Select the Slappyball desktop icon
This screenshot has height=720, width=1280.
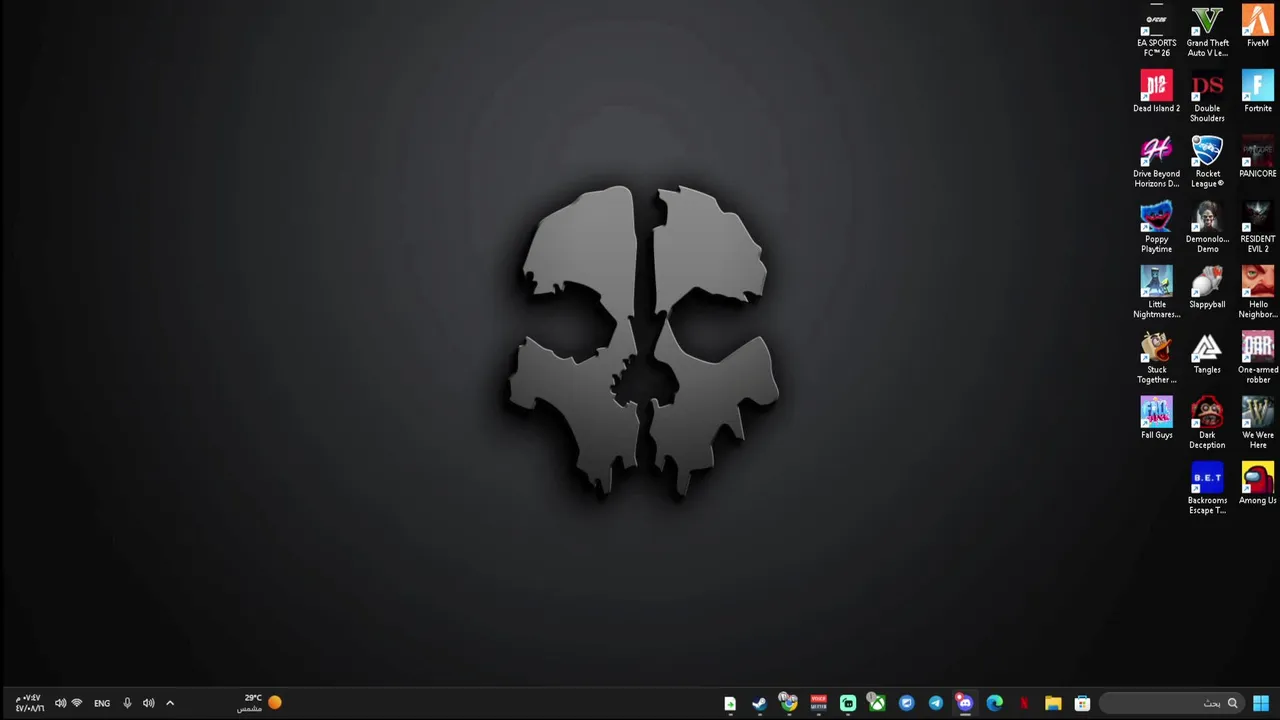click(1207, 288)
